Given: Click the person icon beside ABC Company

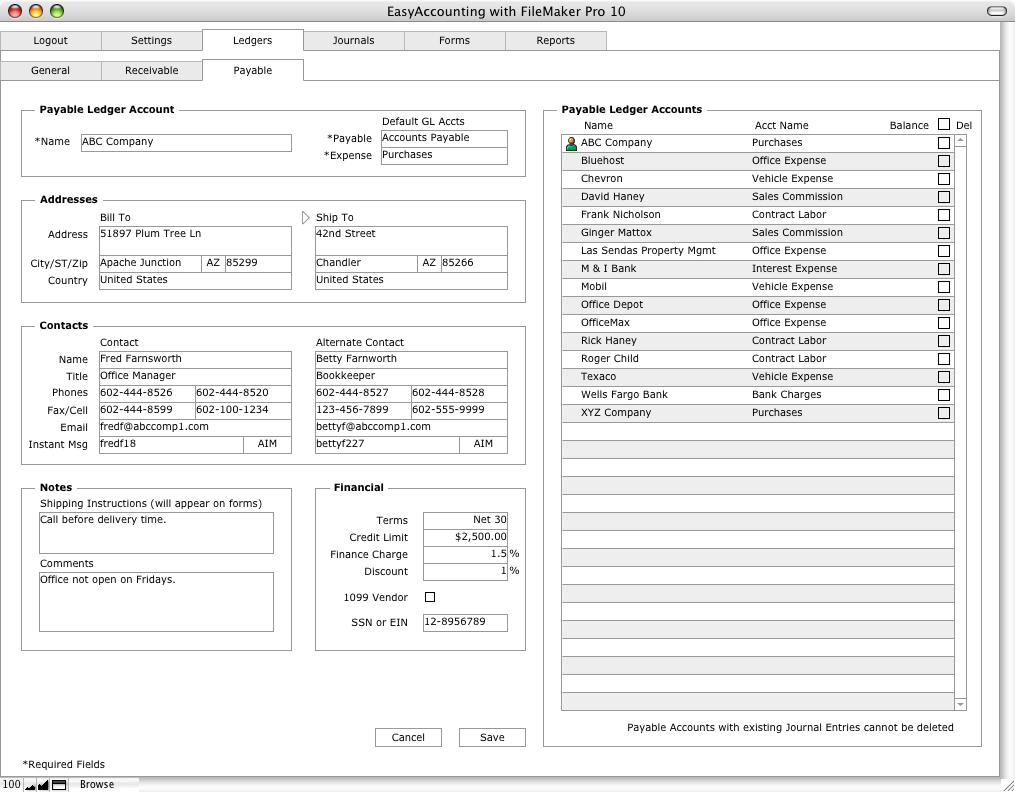Looking at the screenshot, I should click(x=571, y=144).
